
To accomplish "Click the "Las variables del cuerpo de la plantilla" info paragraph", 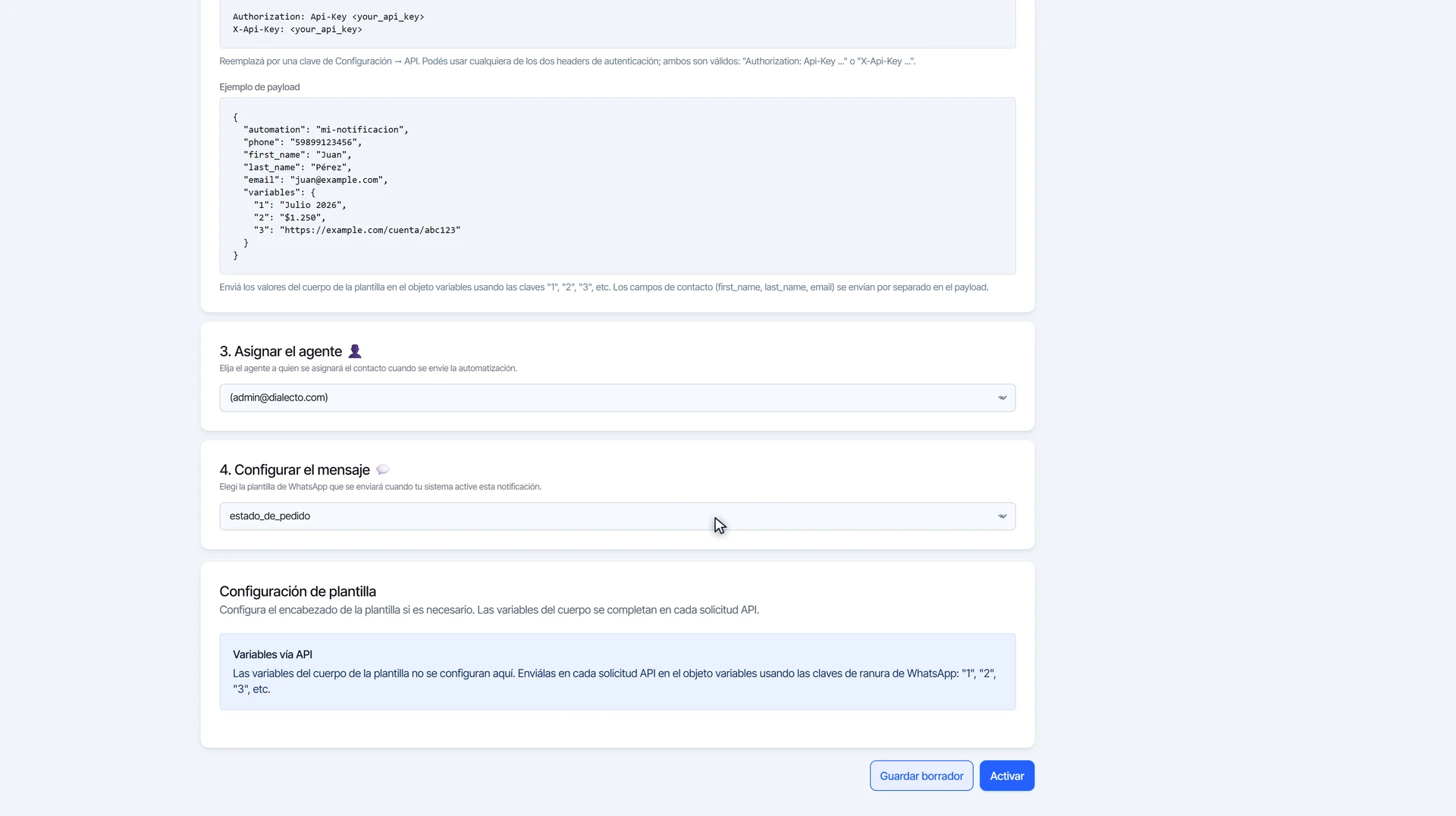I will coord(614,681).
